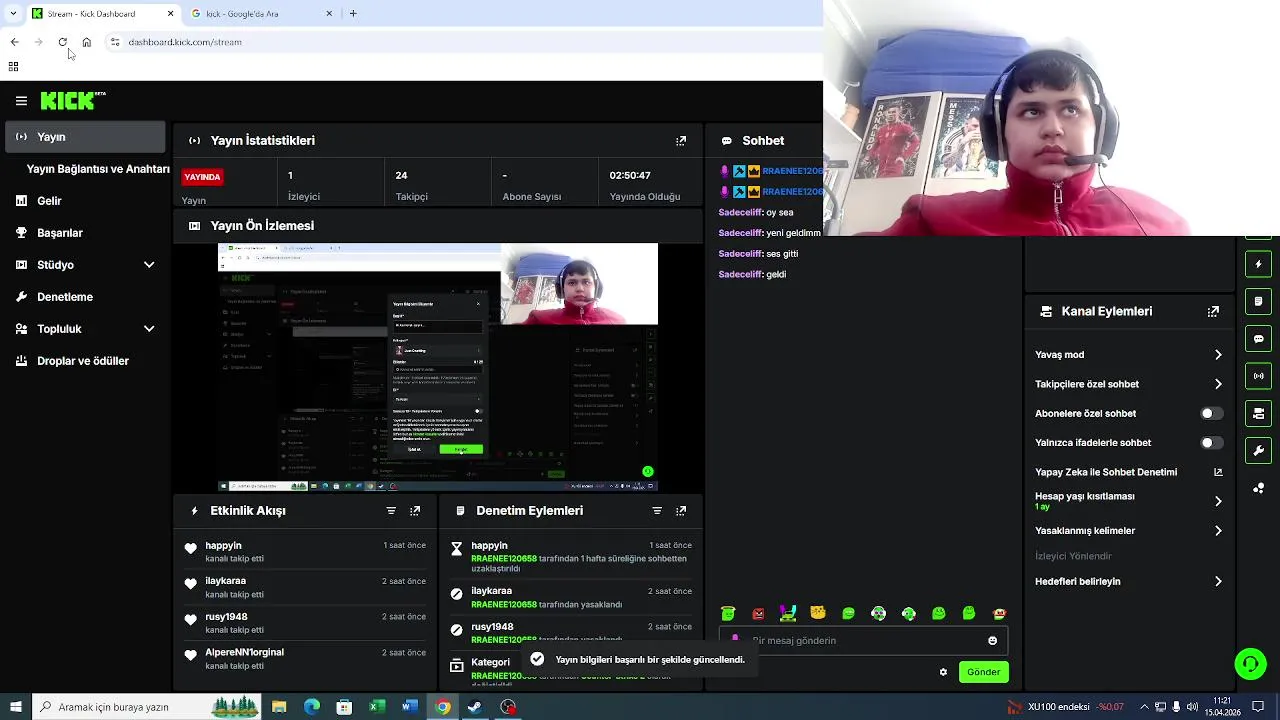Image resolution: width=1280 pixels, height=720 pixels.
Task: Open Droplar ve ödüller in the sidebar
Action: point(85,361)
